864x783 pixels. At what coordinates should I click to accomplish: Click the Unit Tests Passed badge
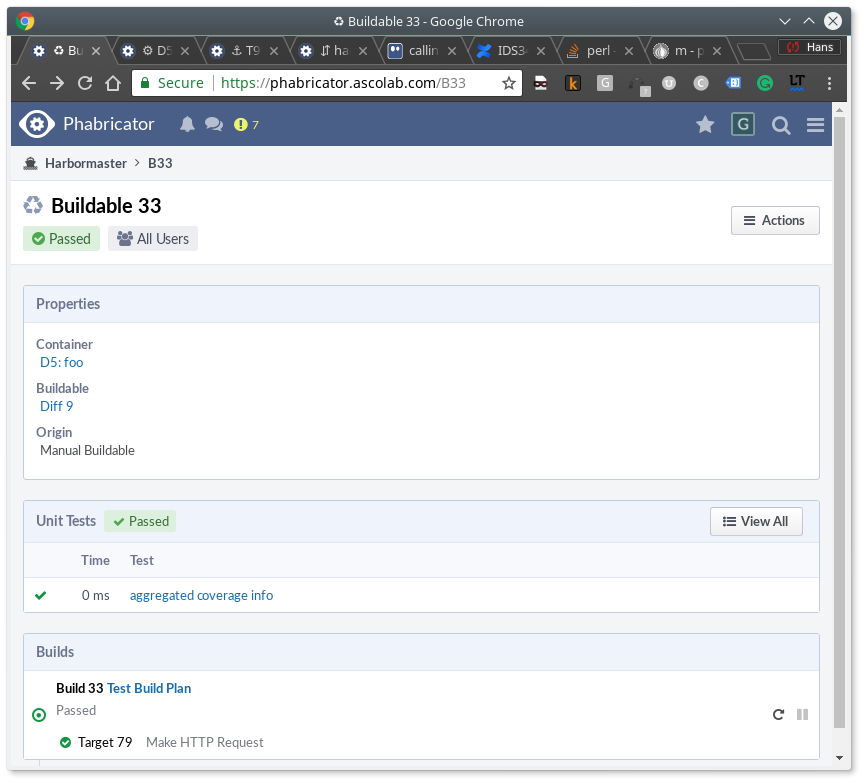click(x=140, y=521)
